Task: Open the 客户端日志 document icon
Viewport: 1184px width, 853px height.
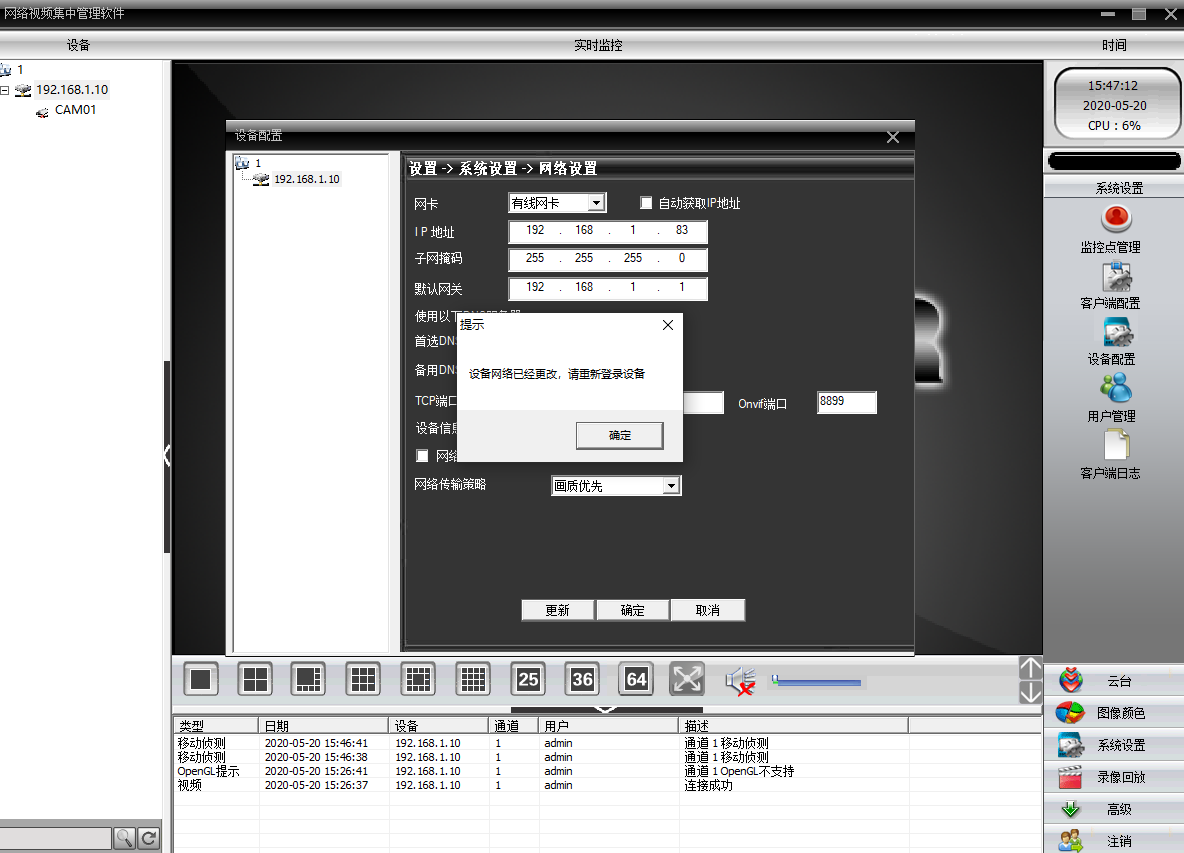Action: pos(1116,445)
